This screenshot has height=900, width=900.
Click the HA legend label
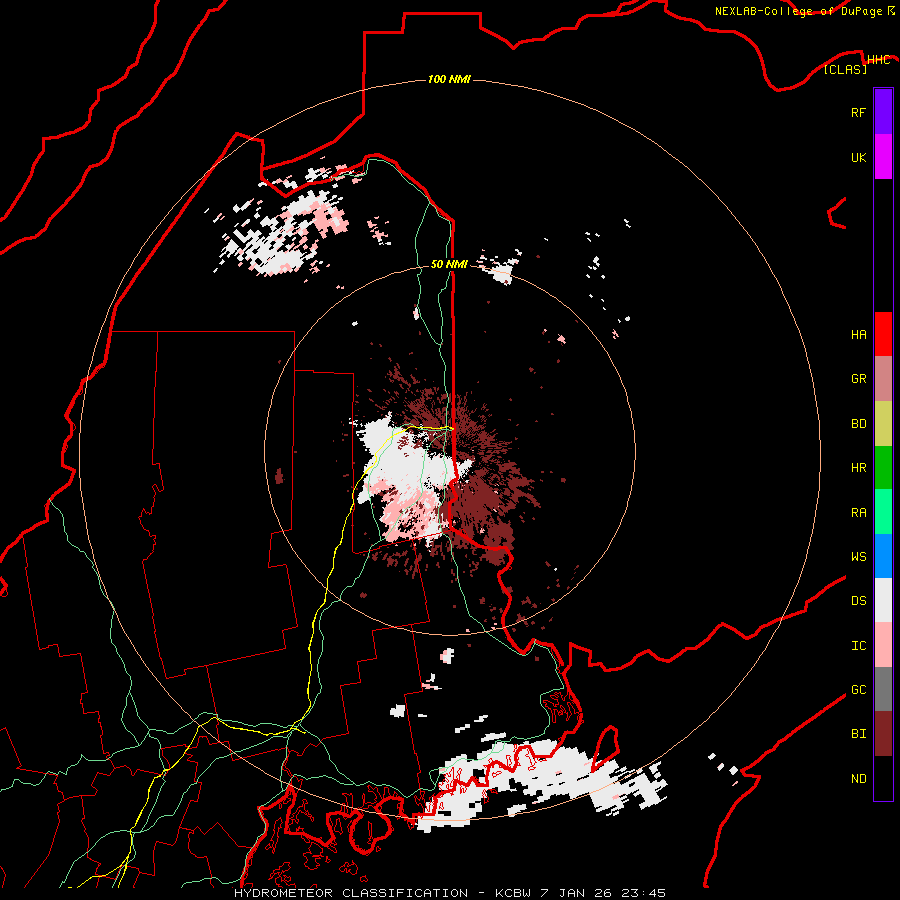858,335
